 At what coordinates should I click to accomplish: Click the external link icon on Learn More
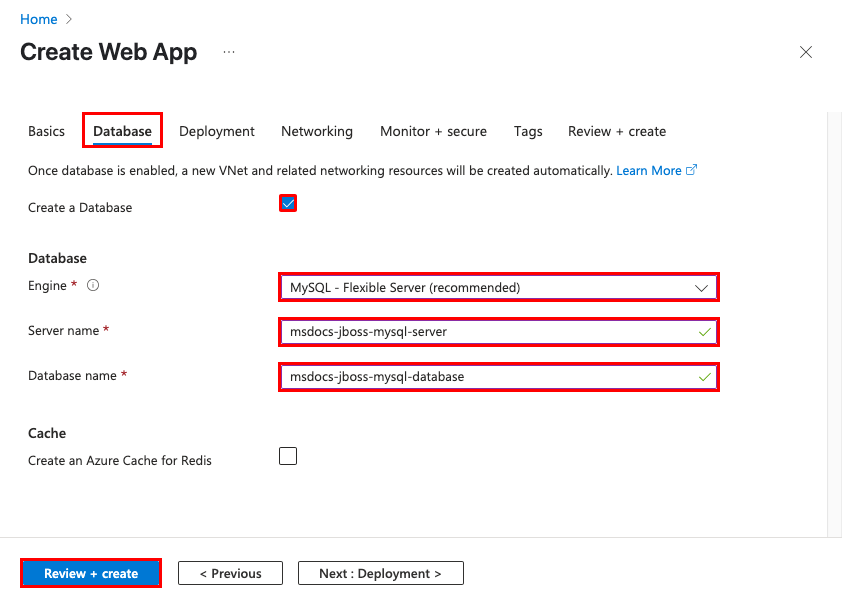pos(691,170)
